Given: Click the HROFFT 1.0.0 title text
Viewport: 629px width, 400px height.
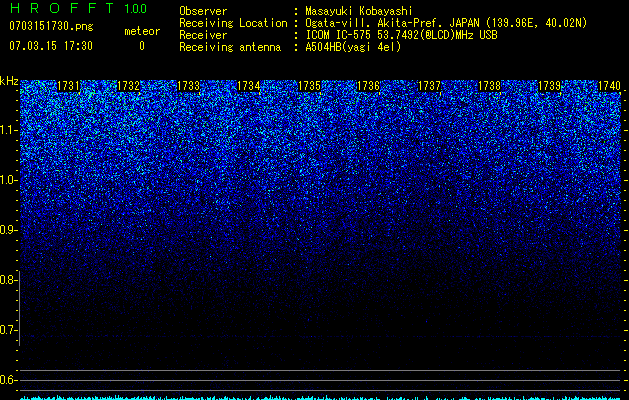Looking at the screenshot, I should click(x=78, y=8).
